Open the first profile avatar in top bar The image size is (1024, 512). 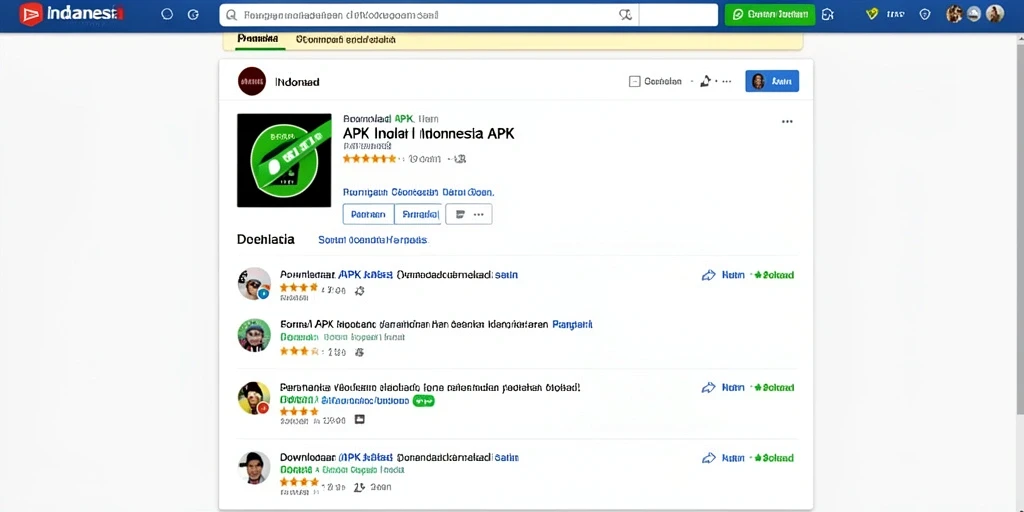[955, 14]
